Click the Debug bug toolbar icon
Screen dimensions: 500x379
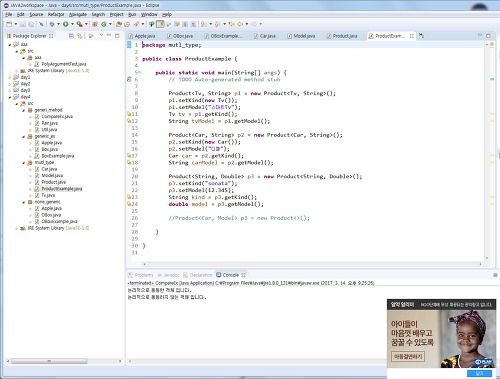[52, 24]
